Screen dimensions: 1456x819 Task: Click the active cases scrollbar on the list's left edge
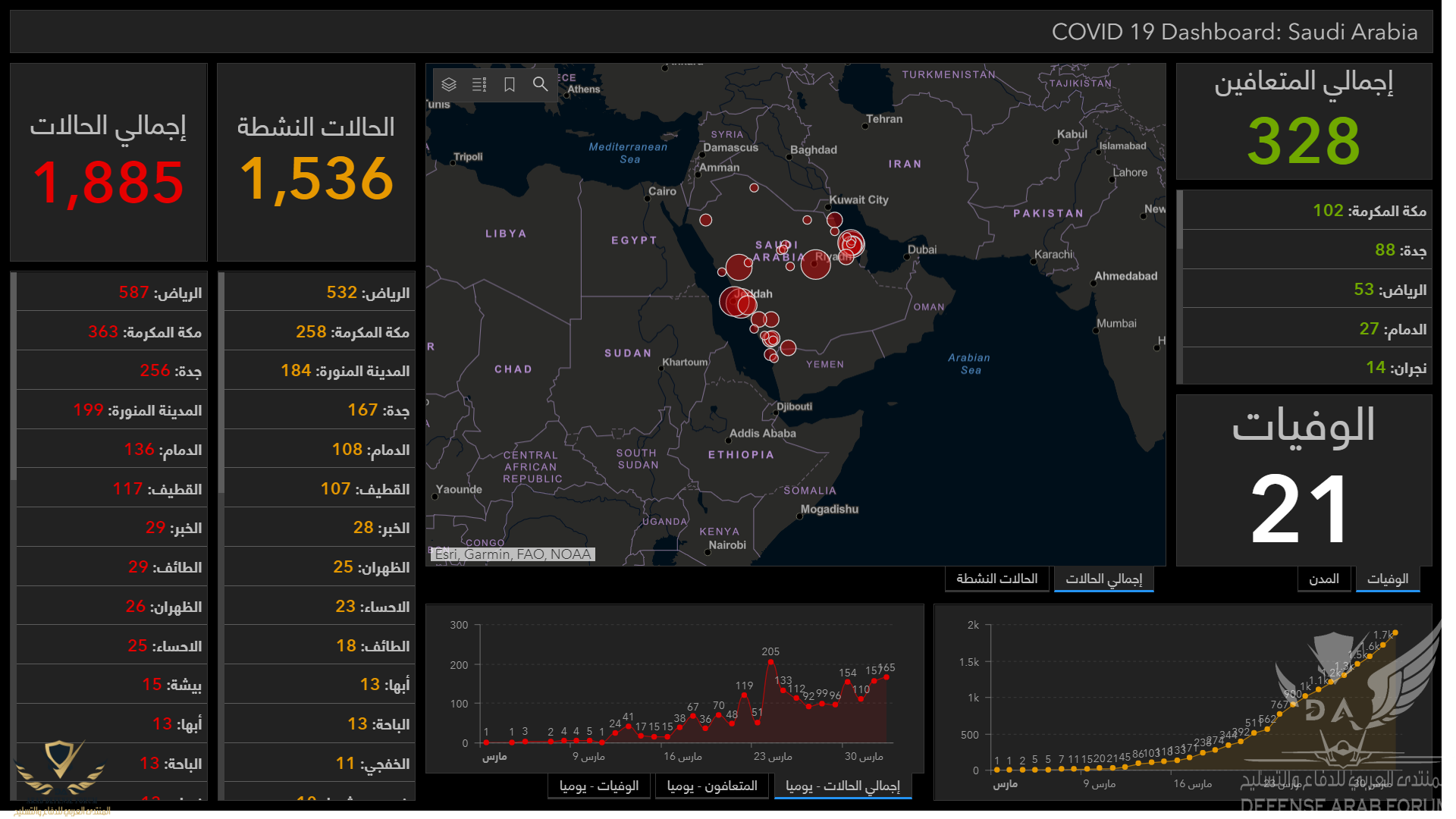coord(221,382)
